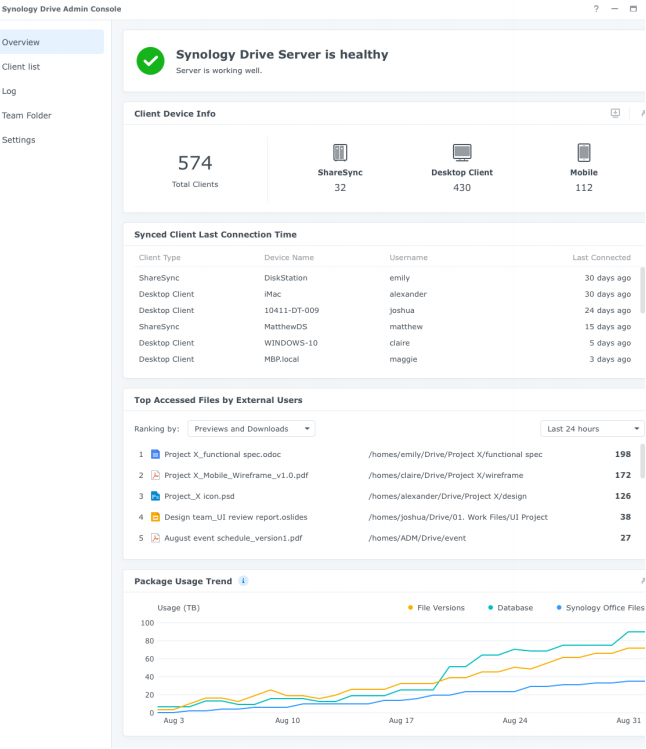Open the Settings section in sidebar
Image resolution: width=646 pixels, height=749 pixels.
19,140
